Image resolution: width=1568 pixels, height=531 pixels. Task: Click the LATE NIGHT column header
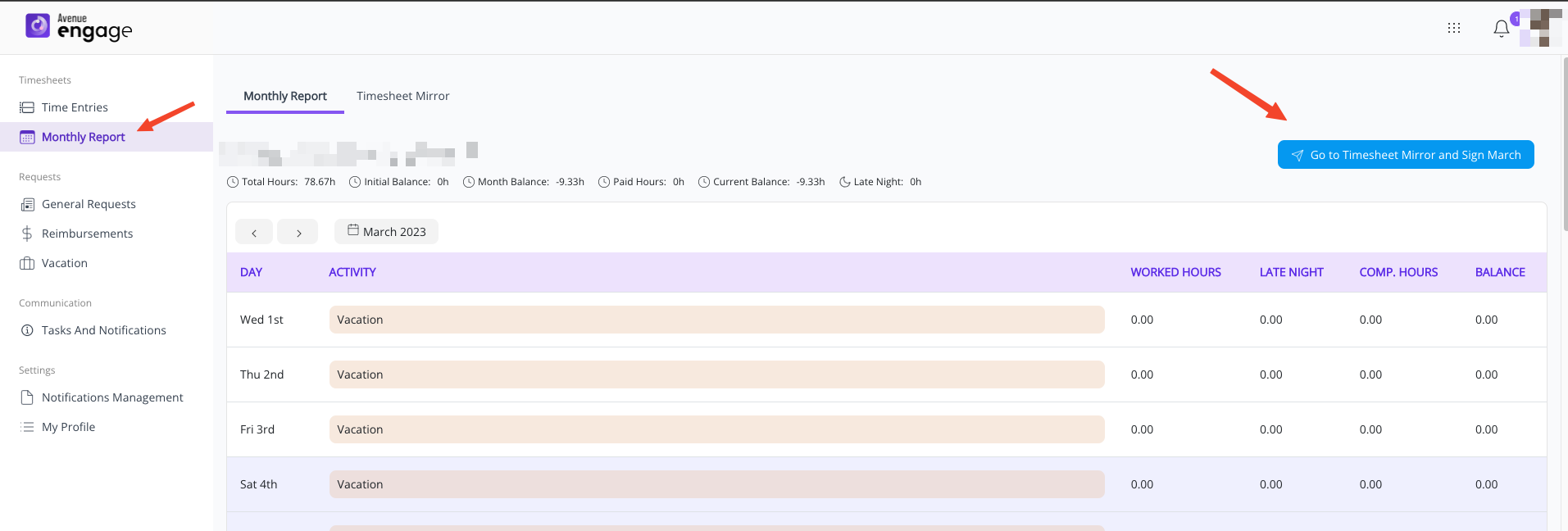coord(1291,272)
